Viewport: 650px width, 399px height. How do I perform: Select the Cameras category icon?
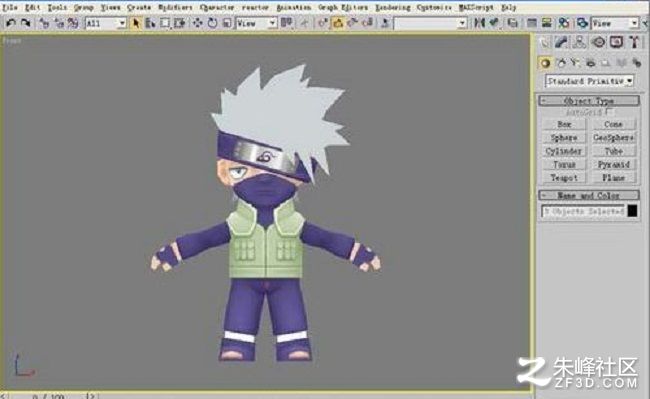pos(590,63)
